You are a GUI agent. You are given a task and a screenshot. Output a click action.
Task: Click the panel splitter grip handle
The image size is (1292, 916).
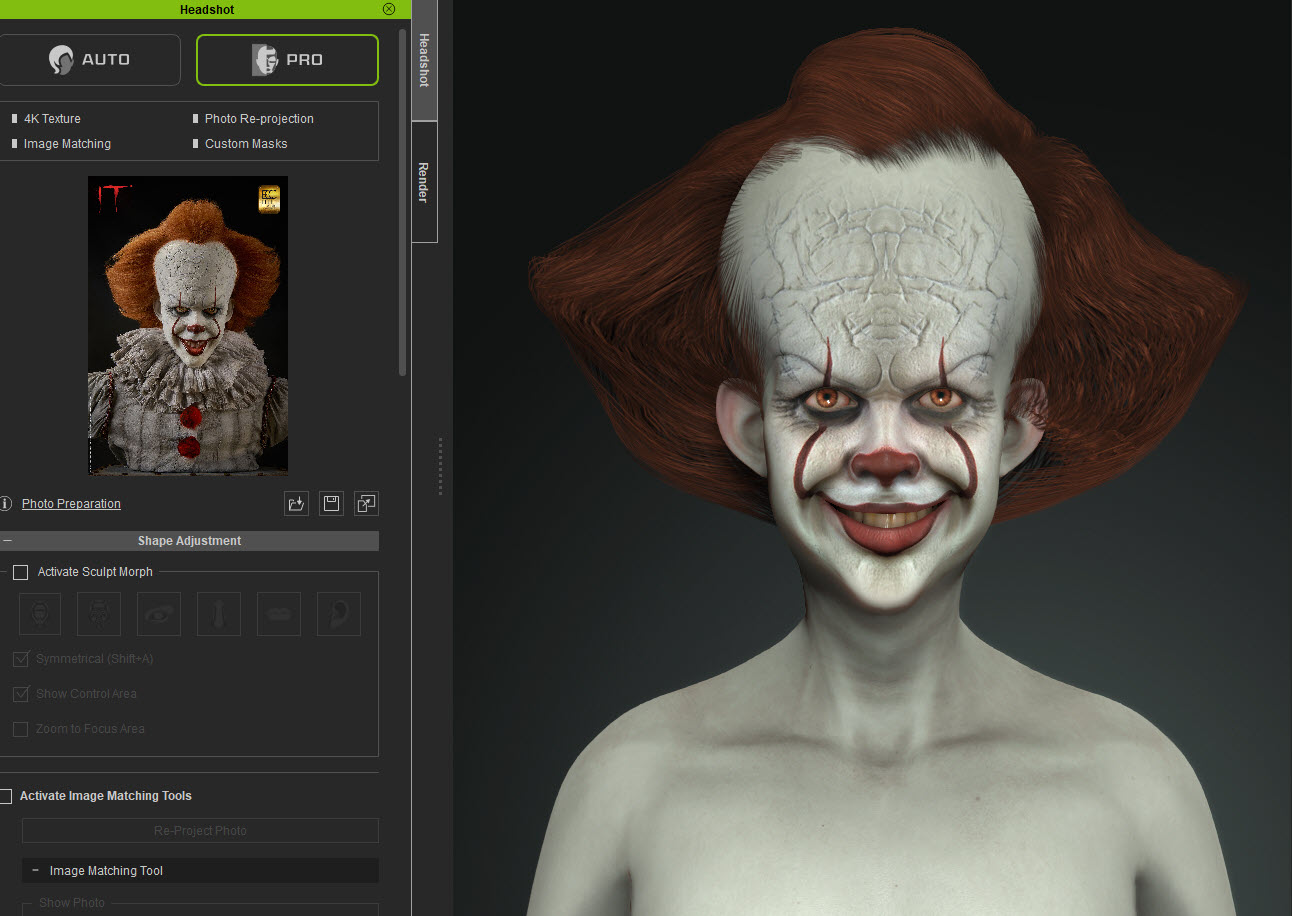[440, 466]
